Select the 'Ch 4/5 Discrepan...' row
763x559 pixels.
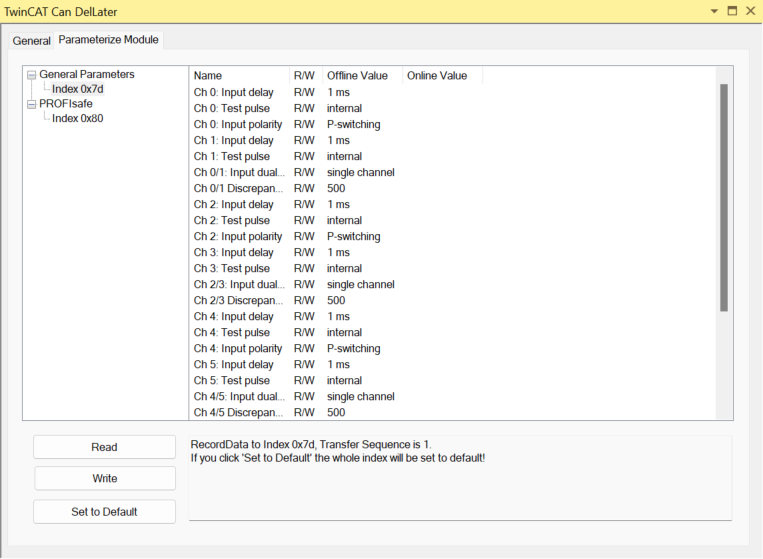pos(336,413)
